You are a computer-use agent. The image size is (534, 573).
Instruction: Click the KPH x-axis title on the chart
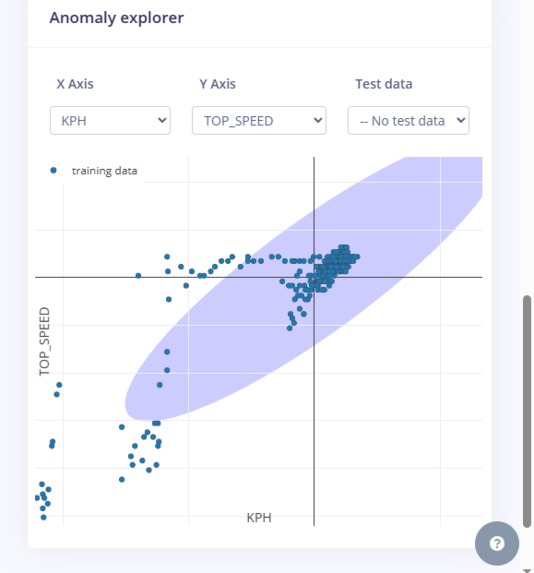coord(259,517)
